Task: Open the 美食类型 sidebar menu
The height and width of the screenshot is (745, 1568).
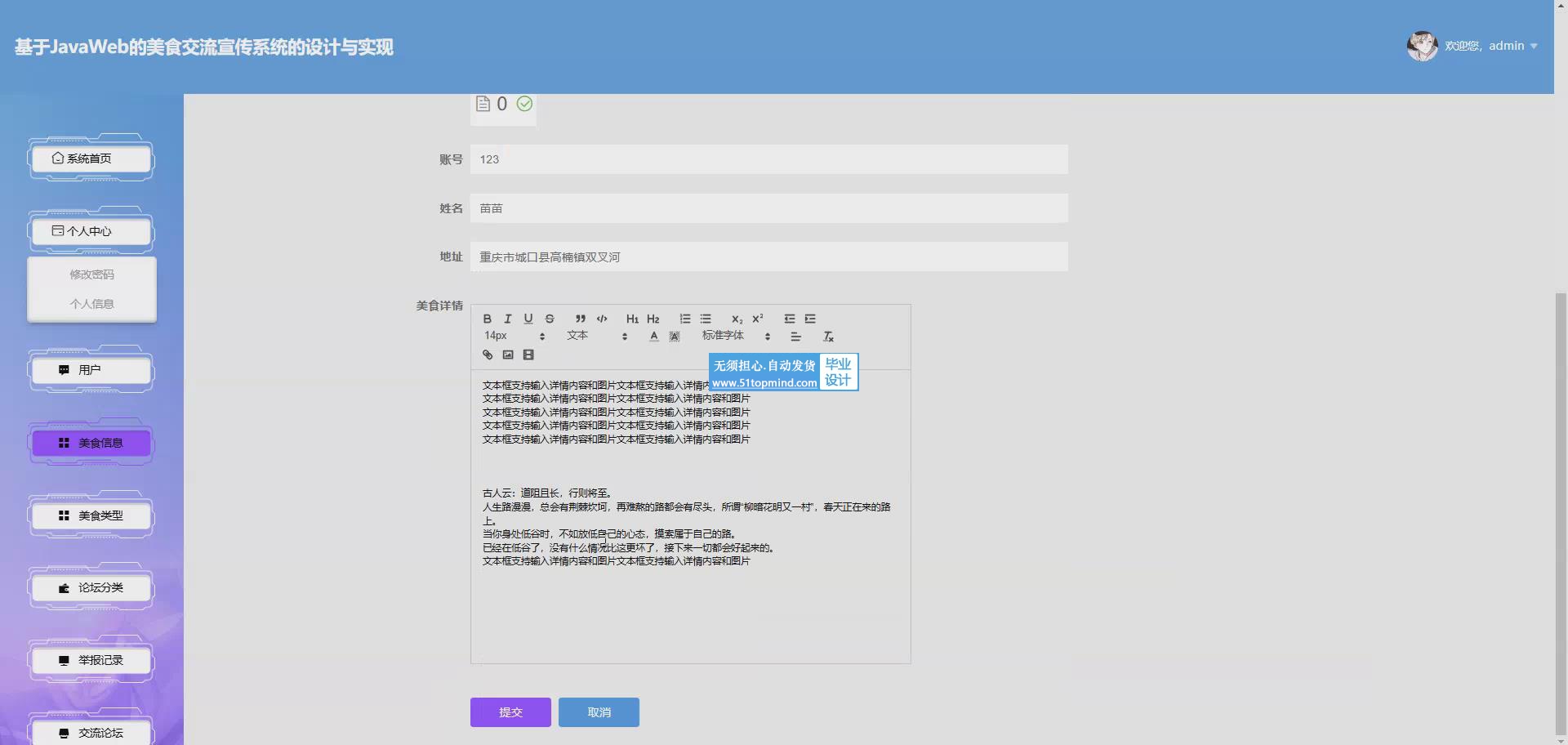Action: [91, 515]
